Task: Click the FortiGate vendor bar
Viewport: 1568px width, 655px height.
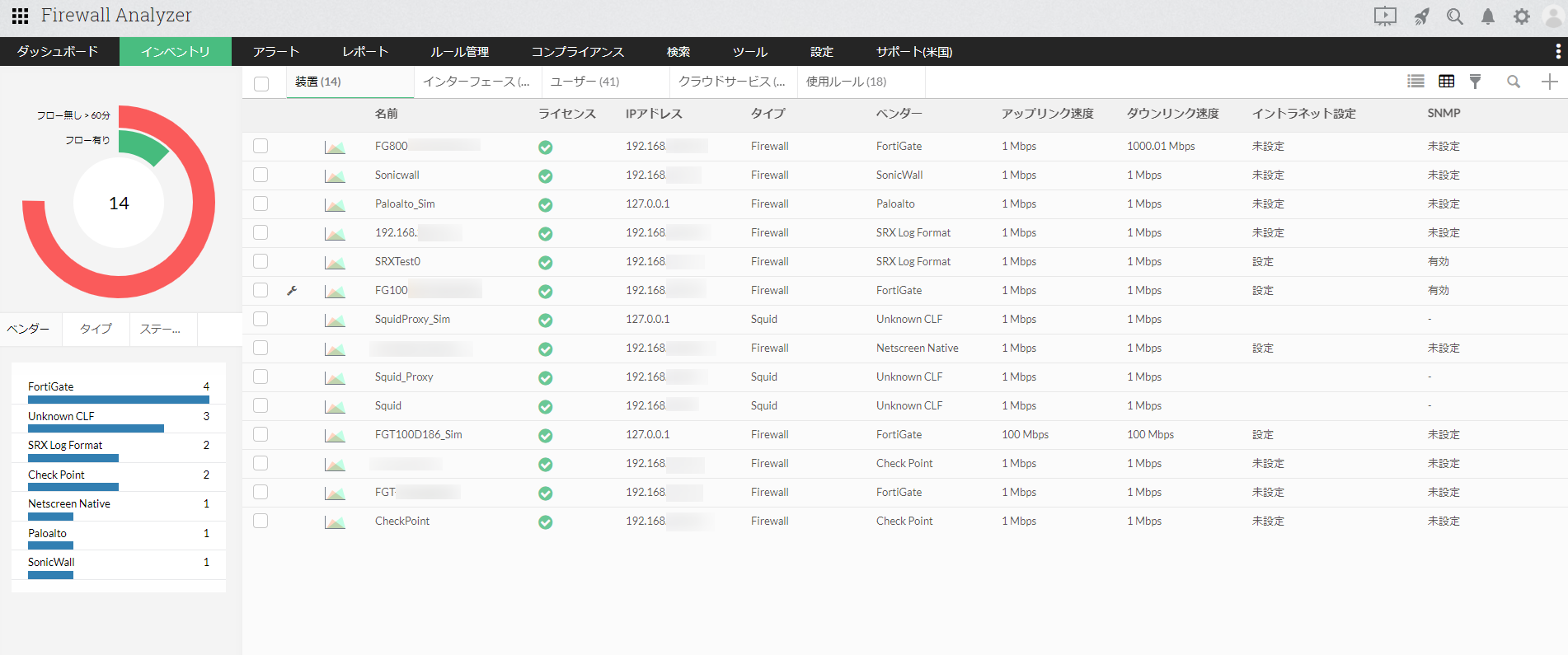Action: (118, 399)
